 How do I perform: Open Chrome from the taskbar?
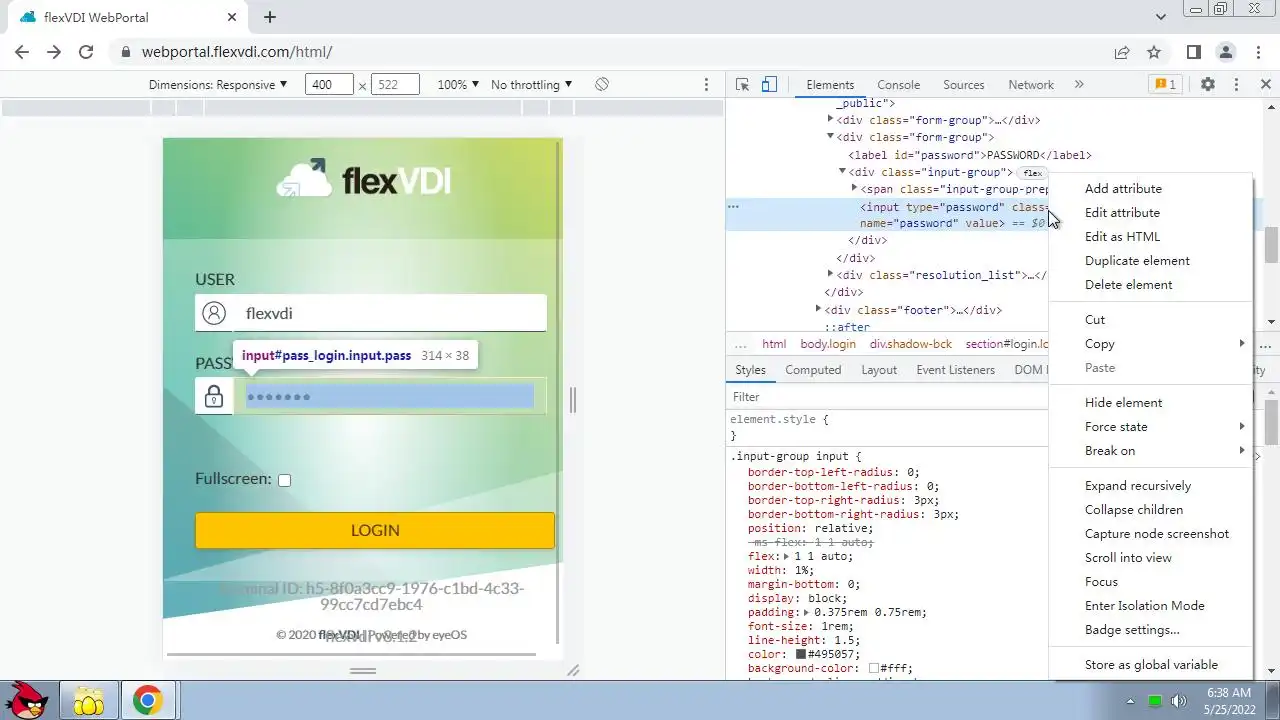coord(148,700)
